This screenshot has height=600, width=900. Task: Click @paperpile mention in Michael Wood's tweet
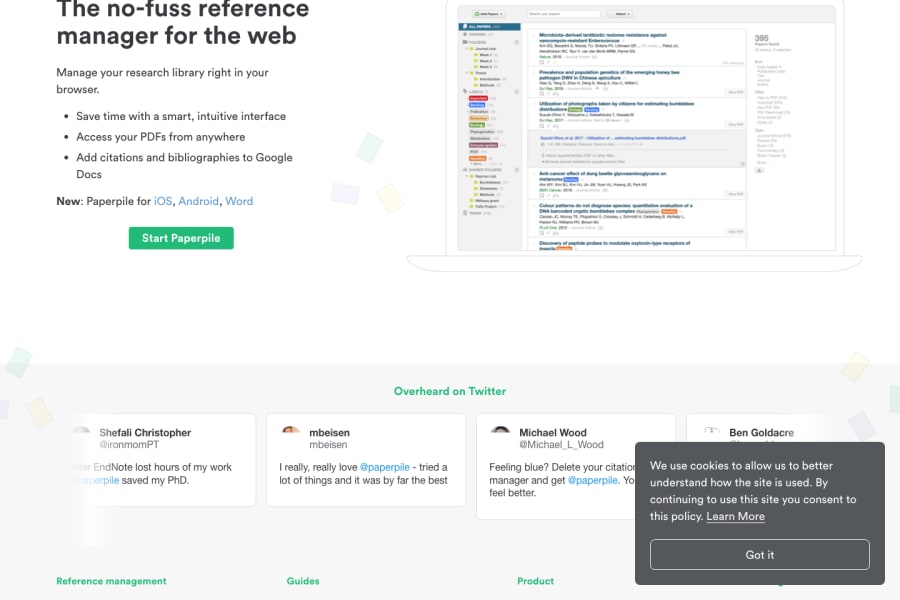(x=593, y=480)
